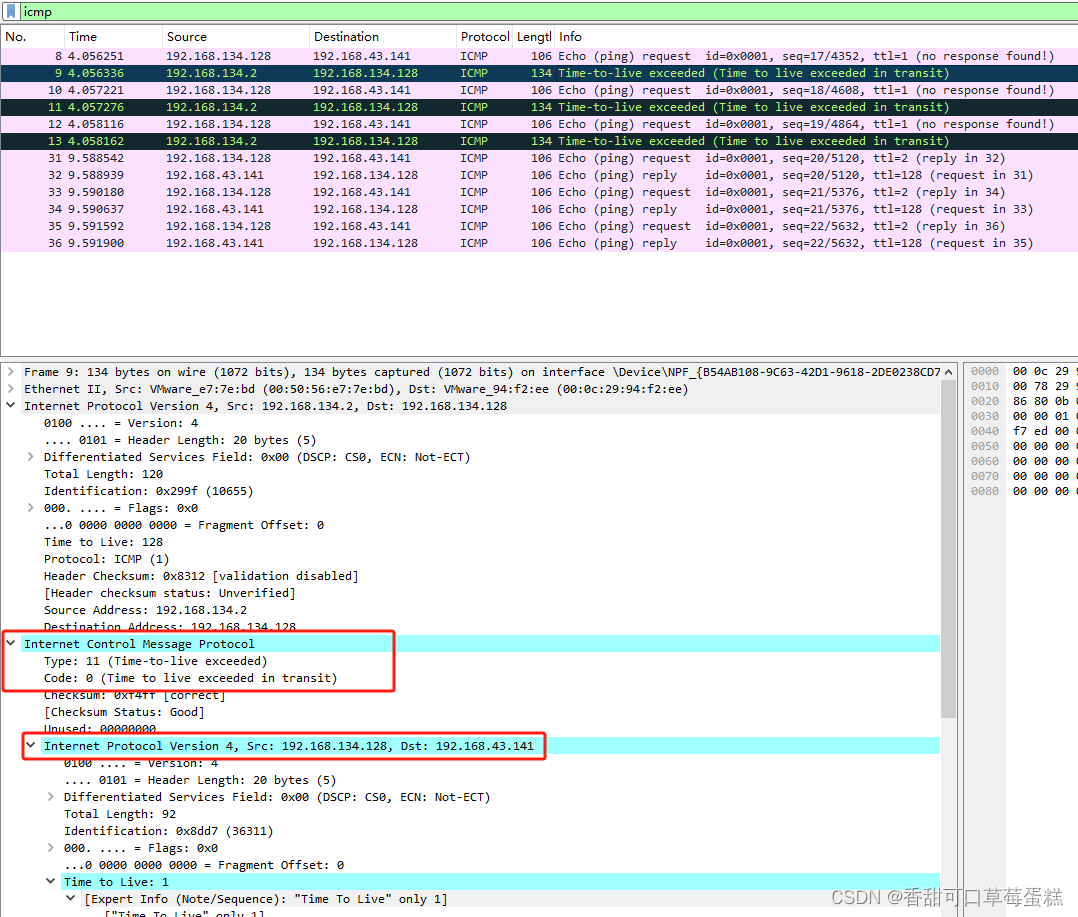Collapse the Internet Protocol Version 4 section
The width and height of the screenshot is (1078, 917).
click(x=9, y=405)
